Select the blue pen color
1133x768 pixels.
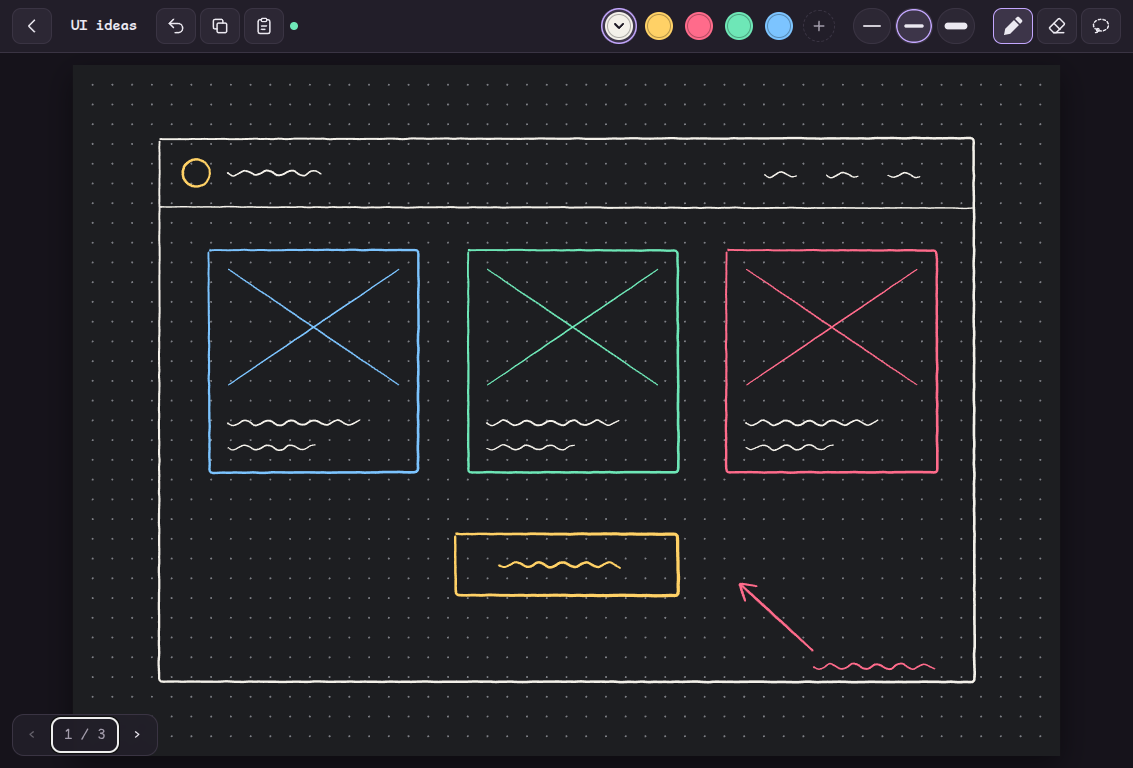point(779,26)
